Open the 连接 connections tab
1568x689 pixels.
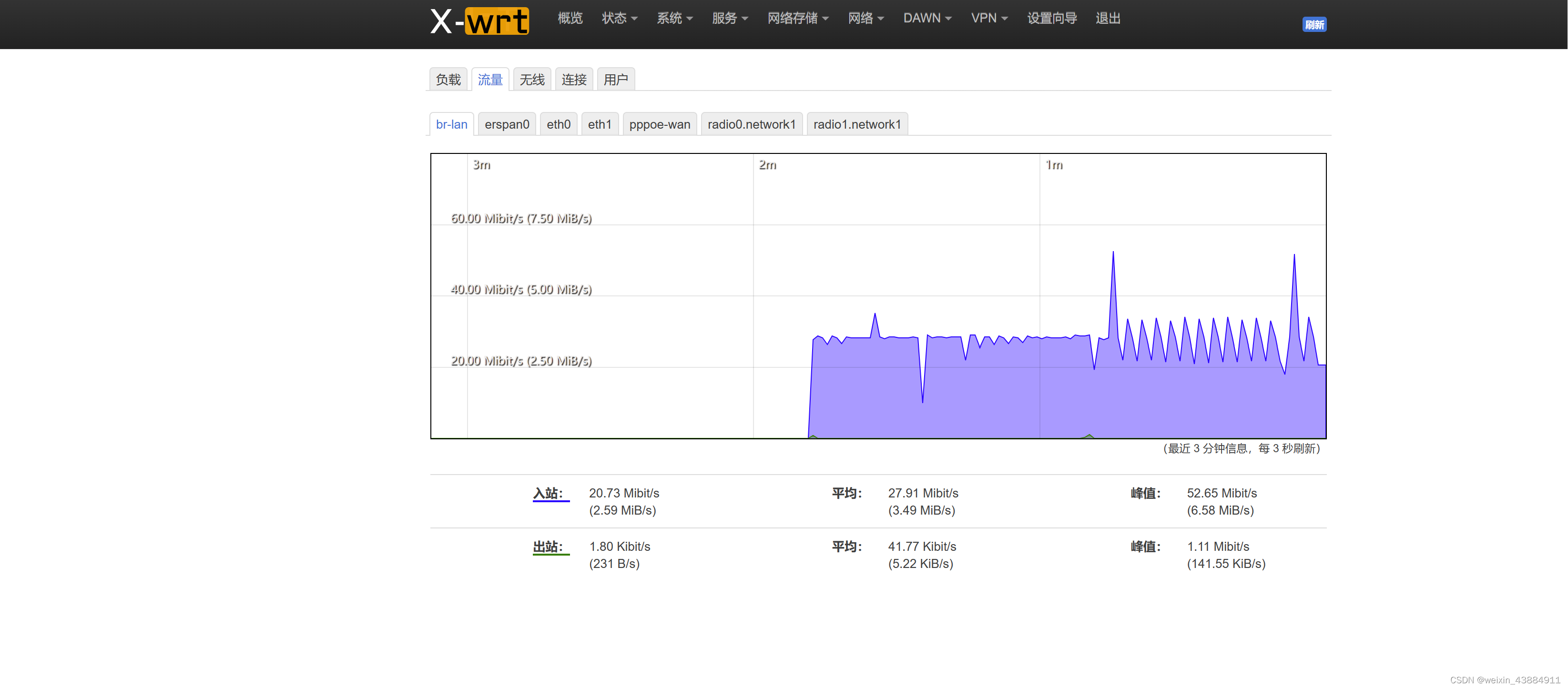click(x=573, y=80)
